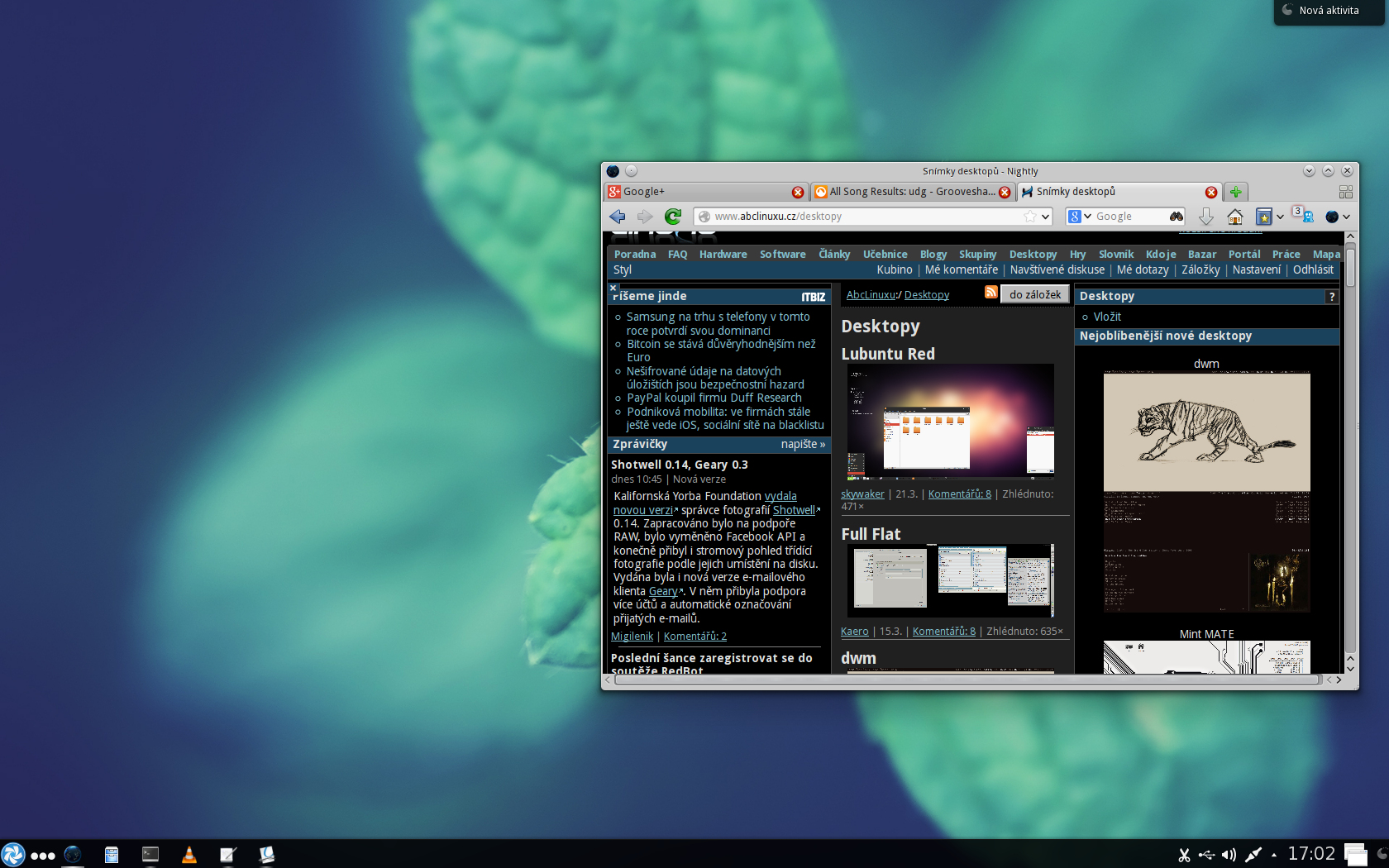1389x868 pixels.
Task: Close the Google+ tab
Action: pos(798,192)
